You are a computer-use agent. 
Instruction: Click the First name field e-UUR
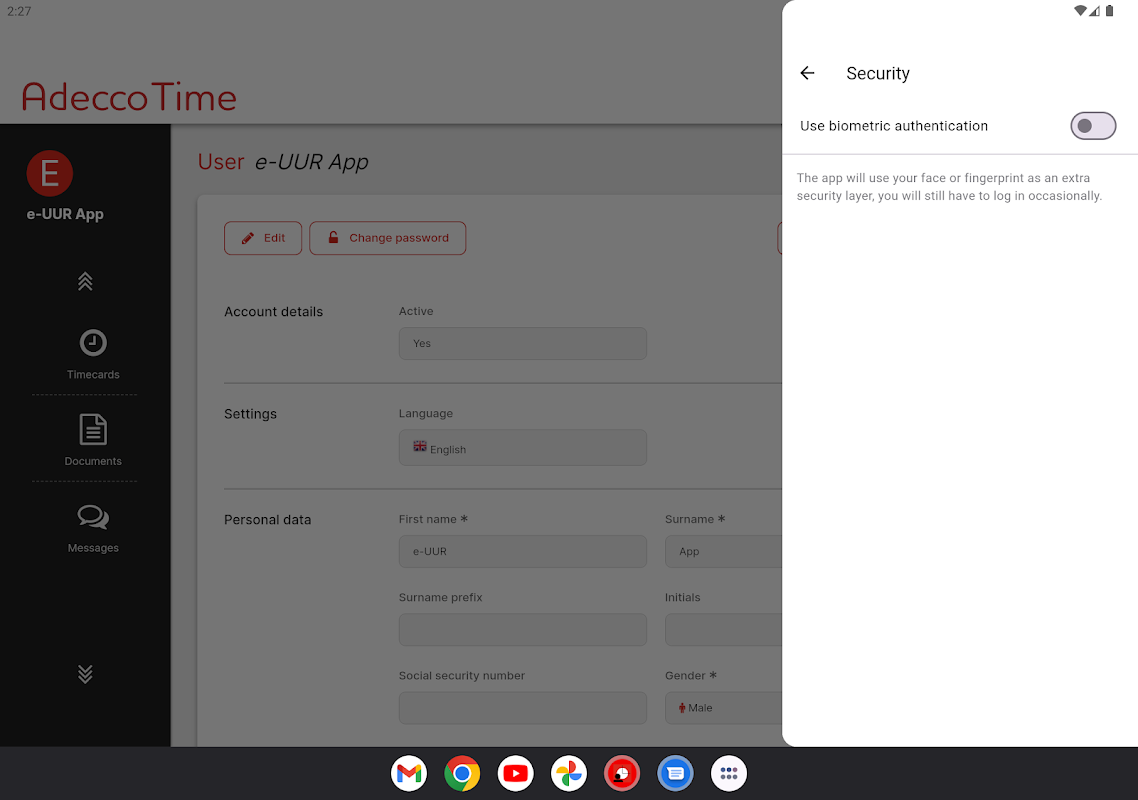523,552
